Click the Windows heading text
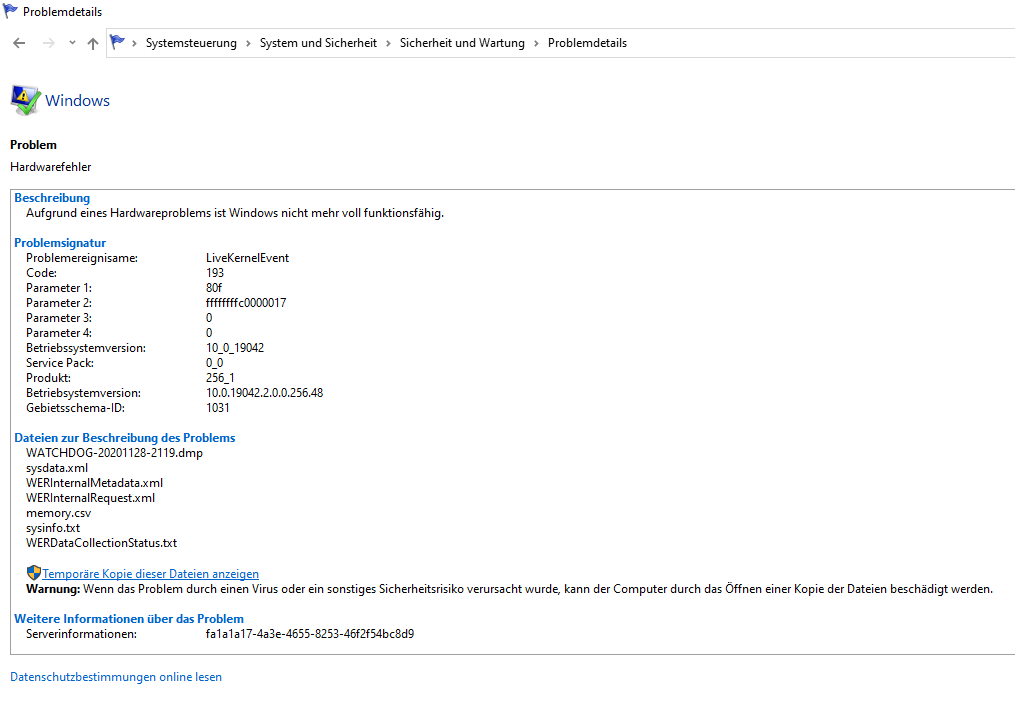1015x721 pixels. [x=77, y=101]
